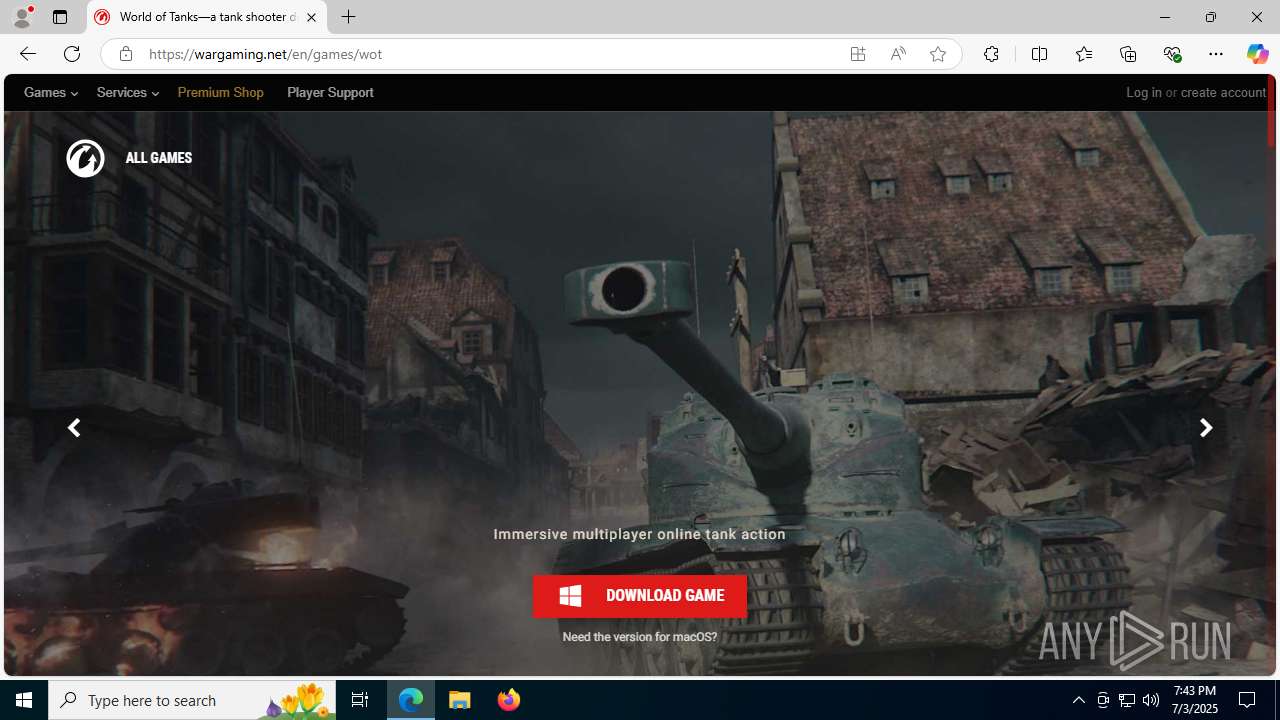This screenshot has width=1280, height=720.
Task: Open Player Support page
Action: tap(330, 92)
